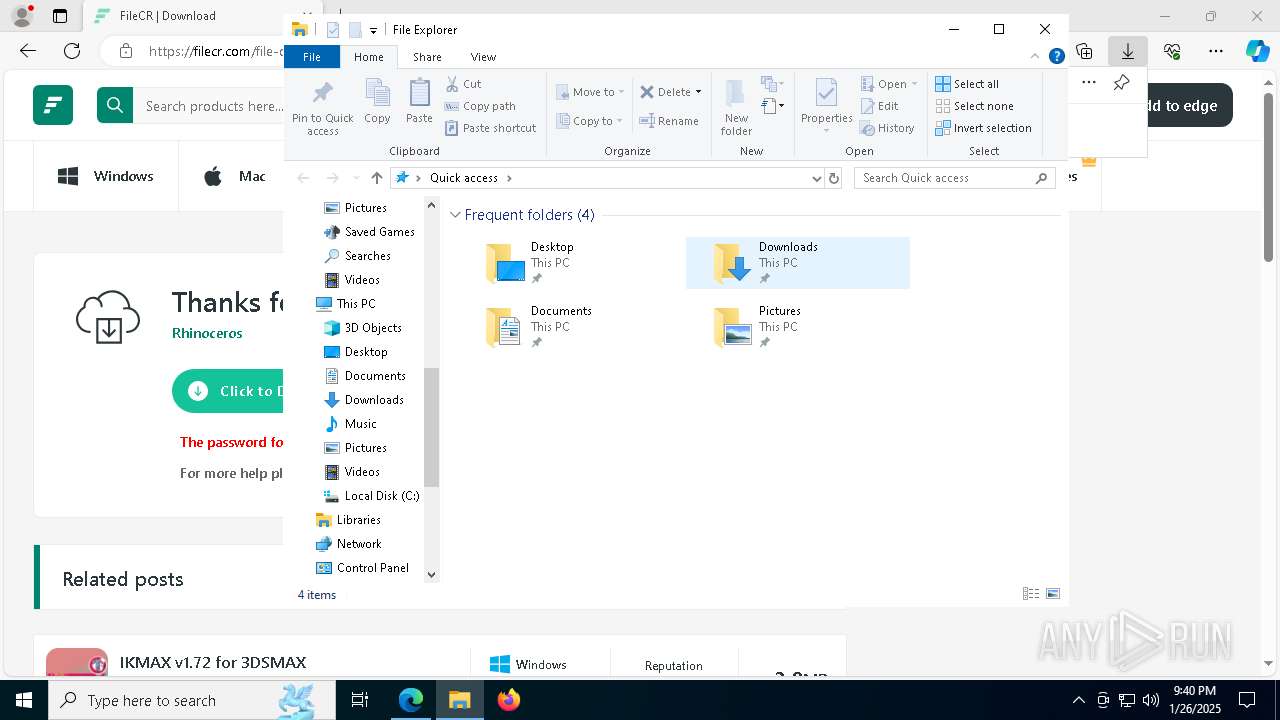Click navigation pane scrollbar down arrow
This screenshot has height=720, width=1280.
[x=432, y=574]
